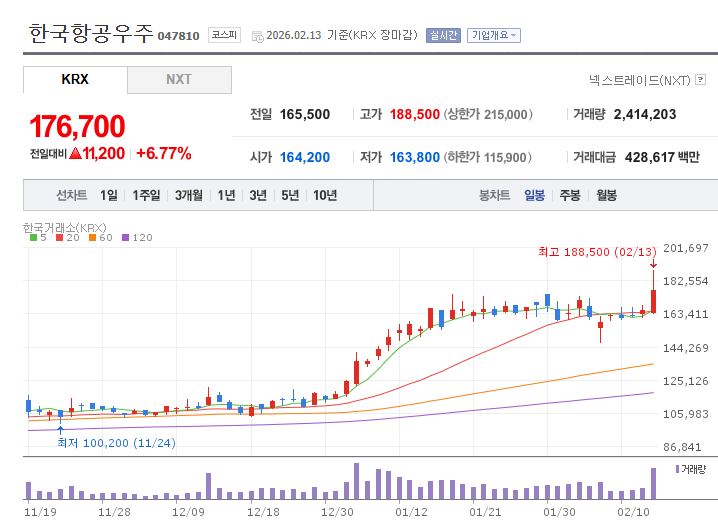Viewport: 718px width, 529px height.
Task: Open the 기업개요 dropdown
Action: (x=494, y=35)
